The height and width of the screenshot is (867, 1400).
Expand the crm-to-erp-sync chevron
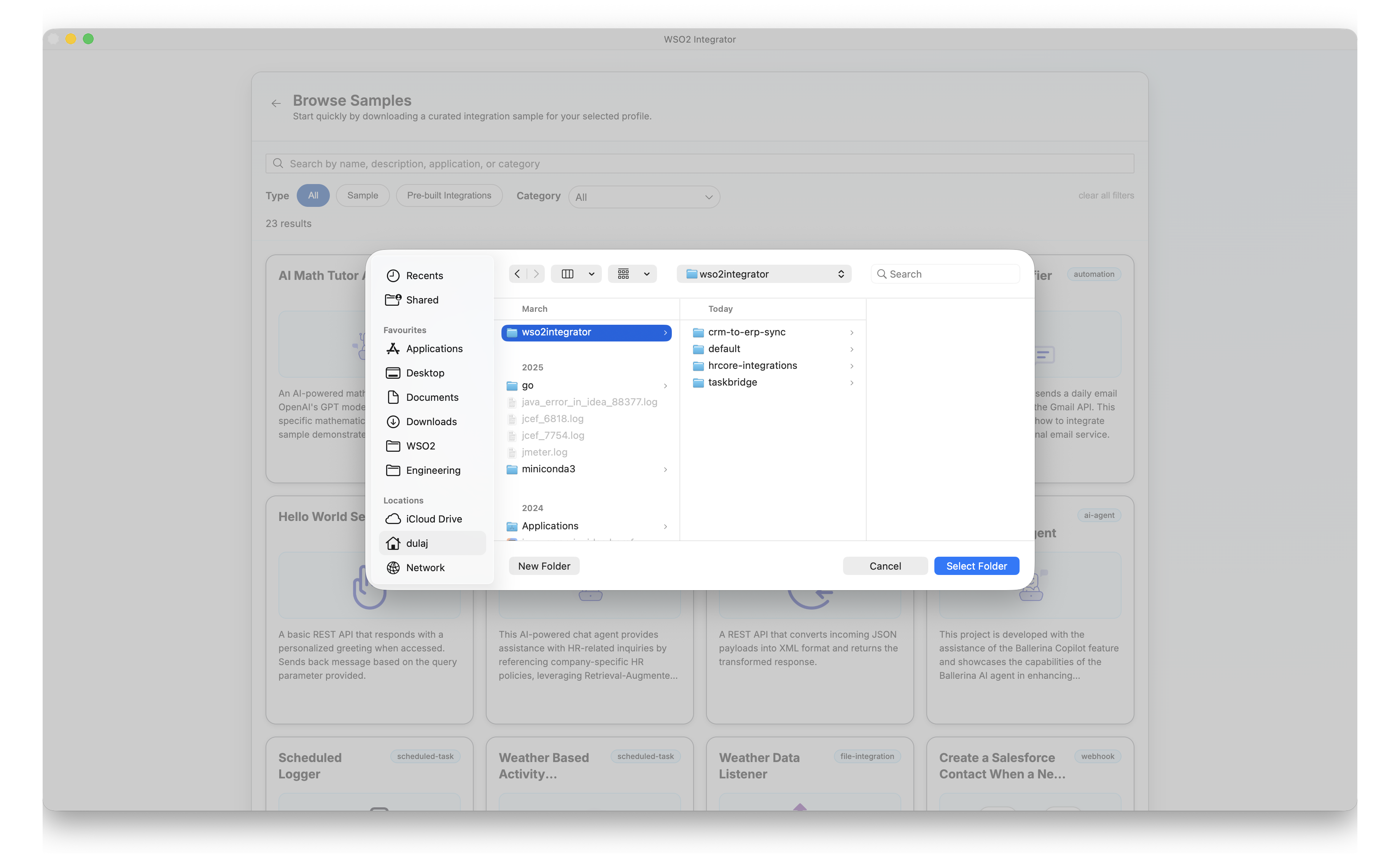tap(852, 333)
